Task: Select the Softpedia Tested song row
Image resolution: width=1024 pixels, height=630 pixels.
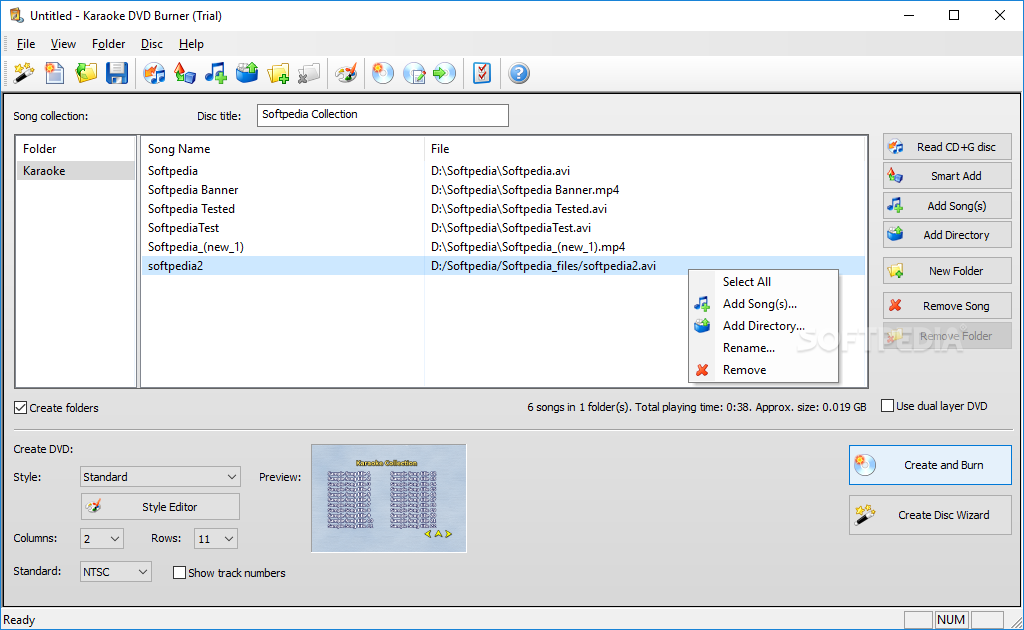Action: (504, 209)
